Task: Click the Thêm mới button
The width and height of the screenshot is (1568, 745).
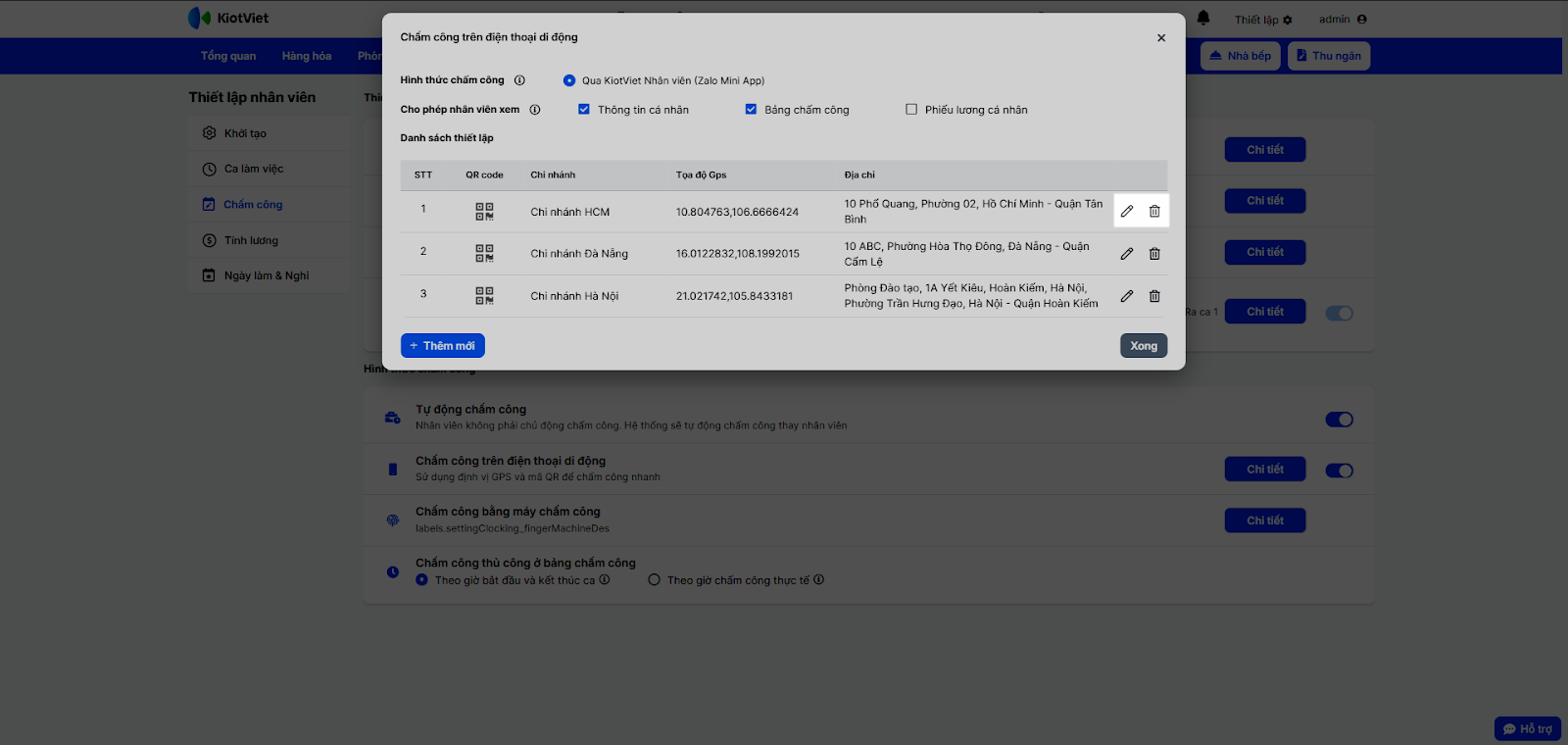Action: pos(443,346)
